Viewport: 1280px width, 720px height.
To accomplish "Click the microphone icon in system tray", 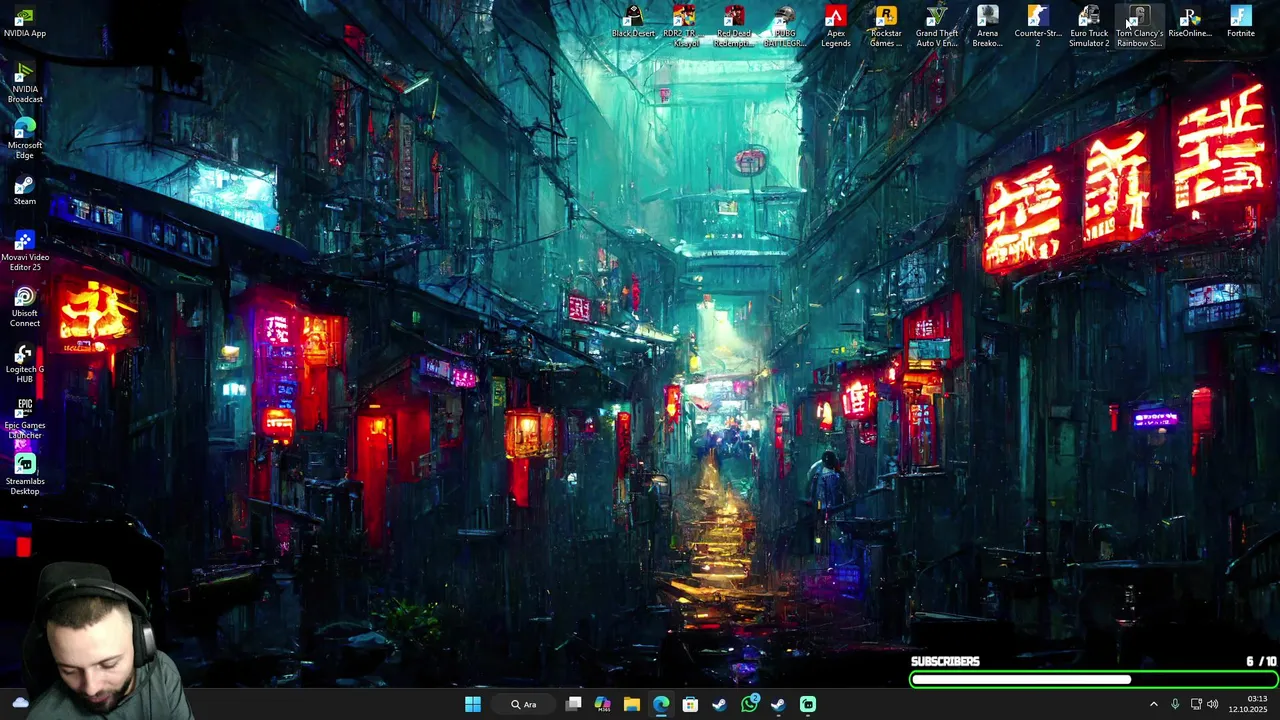I will coord(1175,704).
